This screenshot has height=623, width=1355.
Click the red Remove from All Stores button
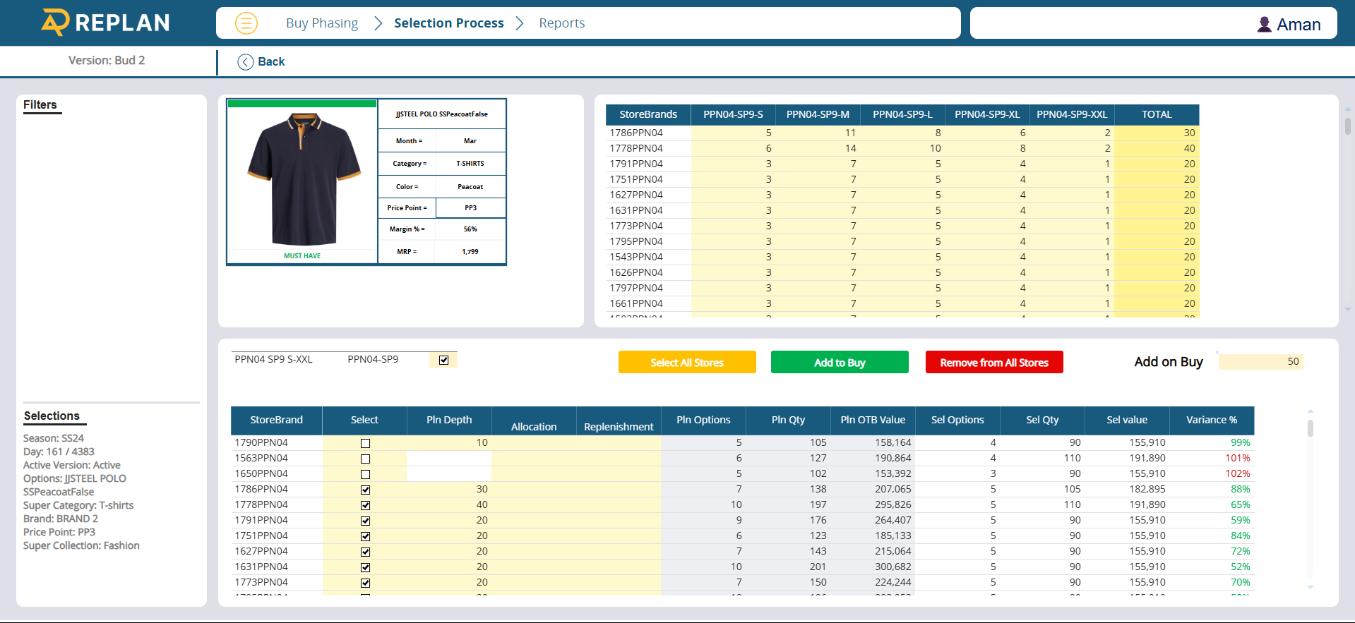tap(994, 362)
